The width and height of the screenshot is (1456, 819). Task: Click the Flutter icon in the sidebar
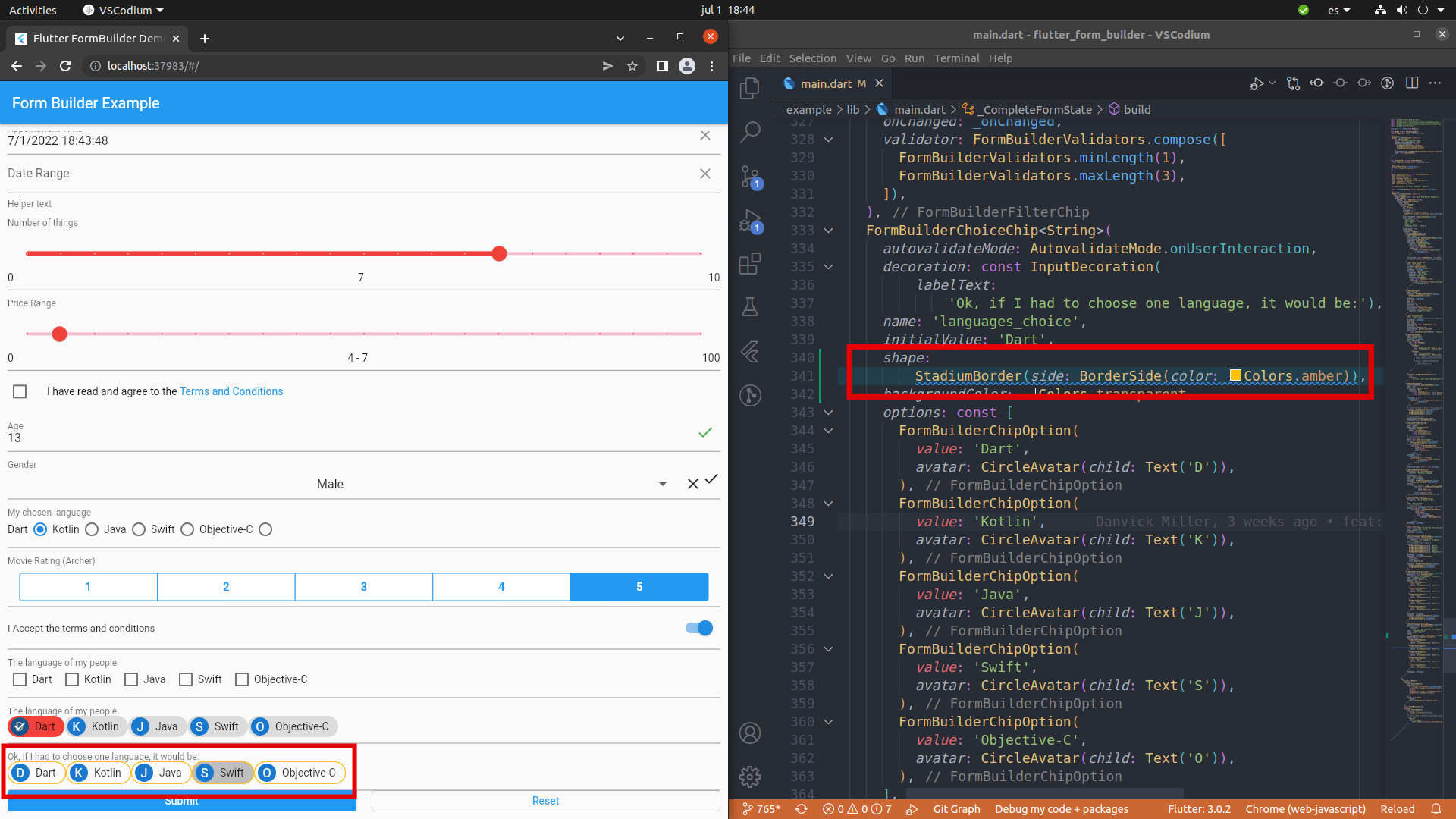tap(750, 351)
